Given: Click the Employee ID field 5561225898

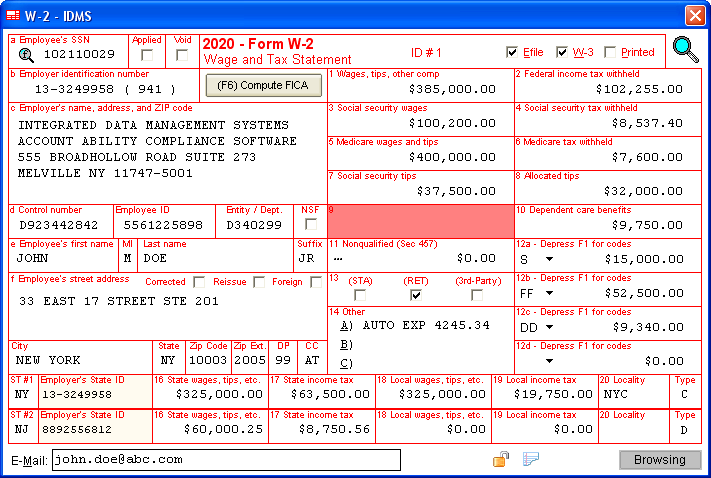Looking at the screenshot, I should tap(164, 225).
